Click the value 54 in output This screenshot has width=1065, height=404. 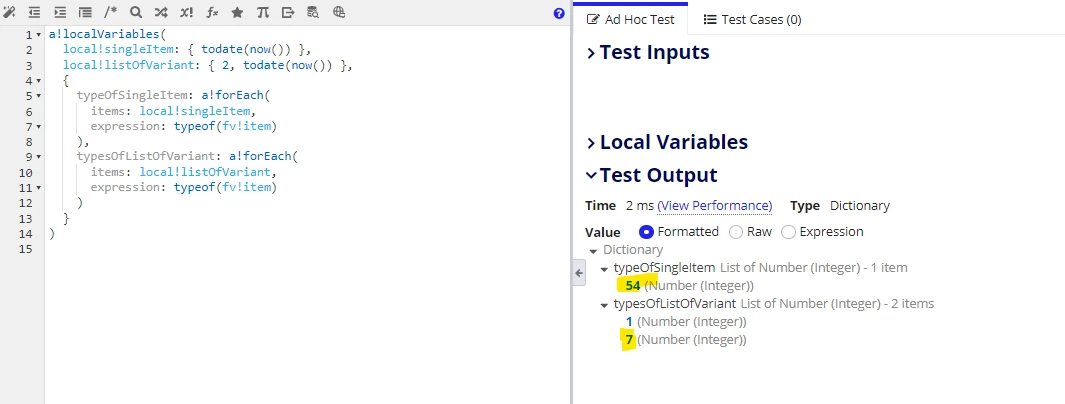point(633,286)
